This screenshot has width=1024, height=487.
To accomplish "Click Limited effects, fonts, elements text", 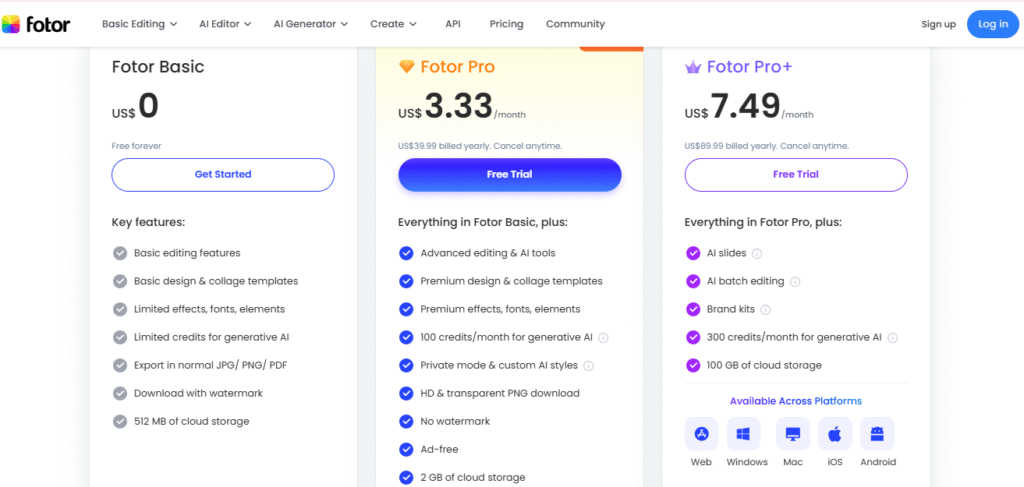I will tap(210, 309).
